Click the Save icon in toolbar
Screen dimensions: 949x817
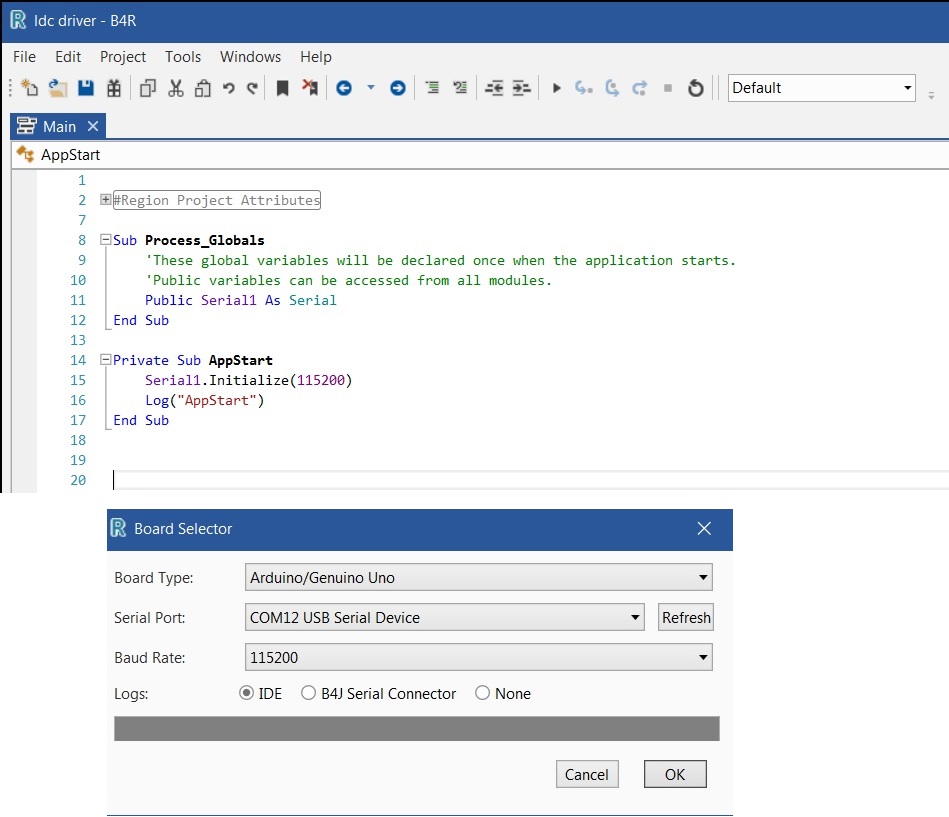click(x=86, y=88)
